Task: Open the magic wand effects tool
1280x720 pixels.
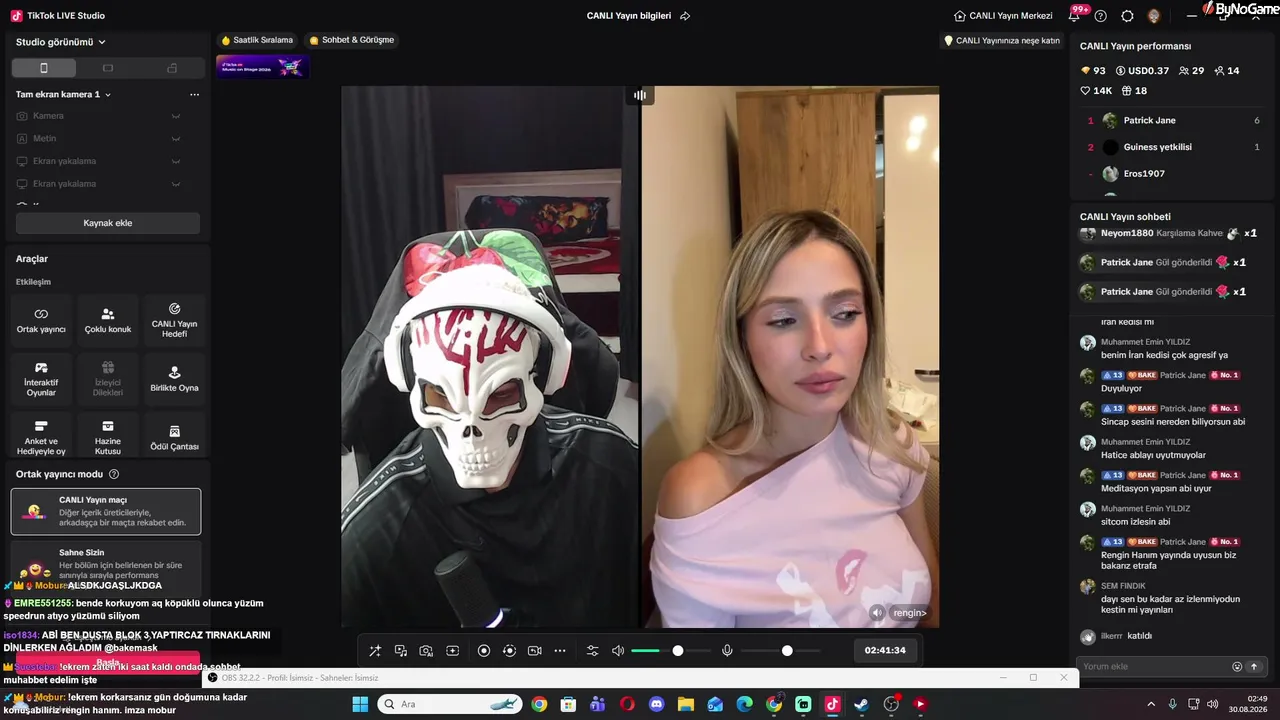Action: click(375, 651)
